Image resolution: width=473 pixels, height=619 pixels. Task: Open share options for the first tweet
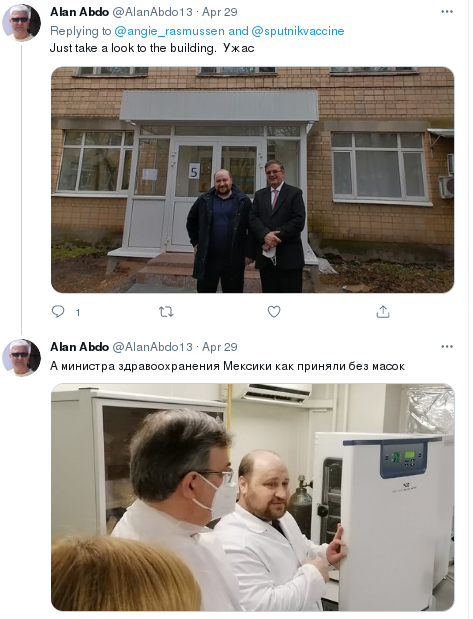tap(383, 312)
